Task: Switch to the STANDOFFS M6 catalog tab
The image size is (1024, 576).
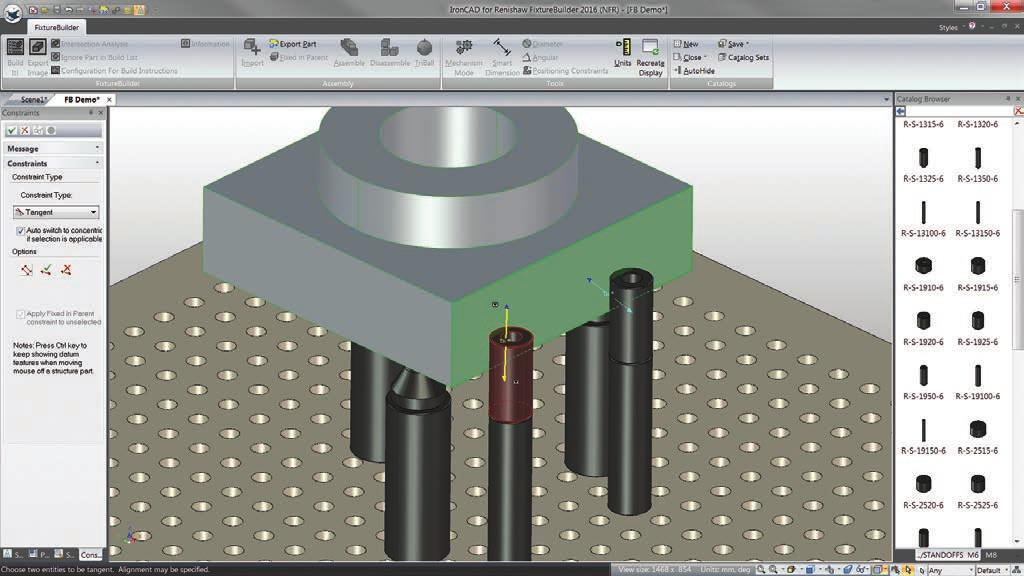Action: pos(949,555)
